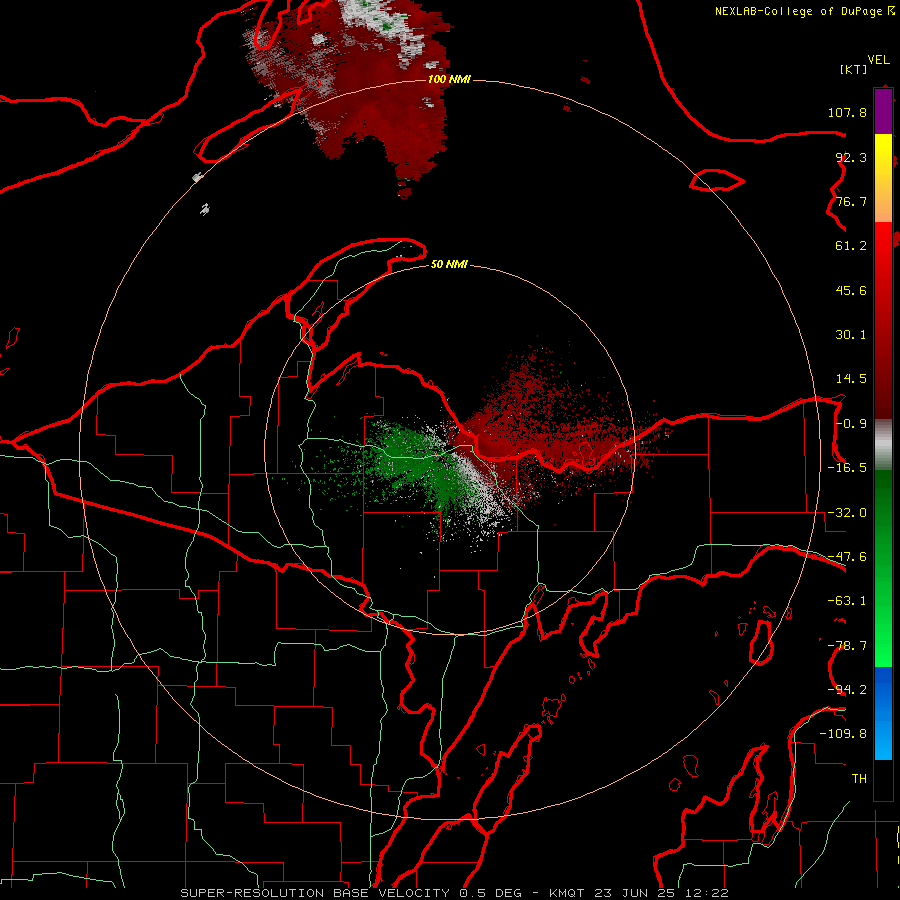The image size is (900, 900).
Task: Click the TH legend label
Action: [859, 779]
